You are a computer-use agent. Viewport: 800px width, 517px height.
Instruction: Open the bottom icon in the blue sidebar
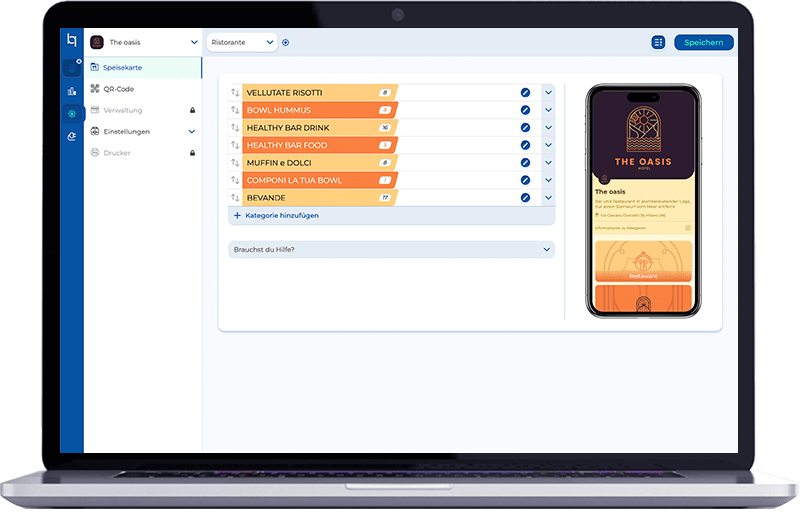tap(71, 136)
